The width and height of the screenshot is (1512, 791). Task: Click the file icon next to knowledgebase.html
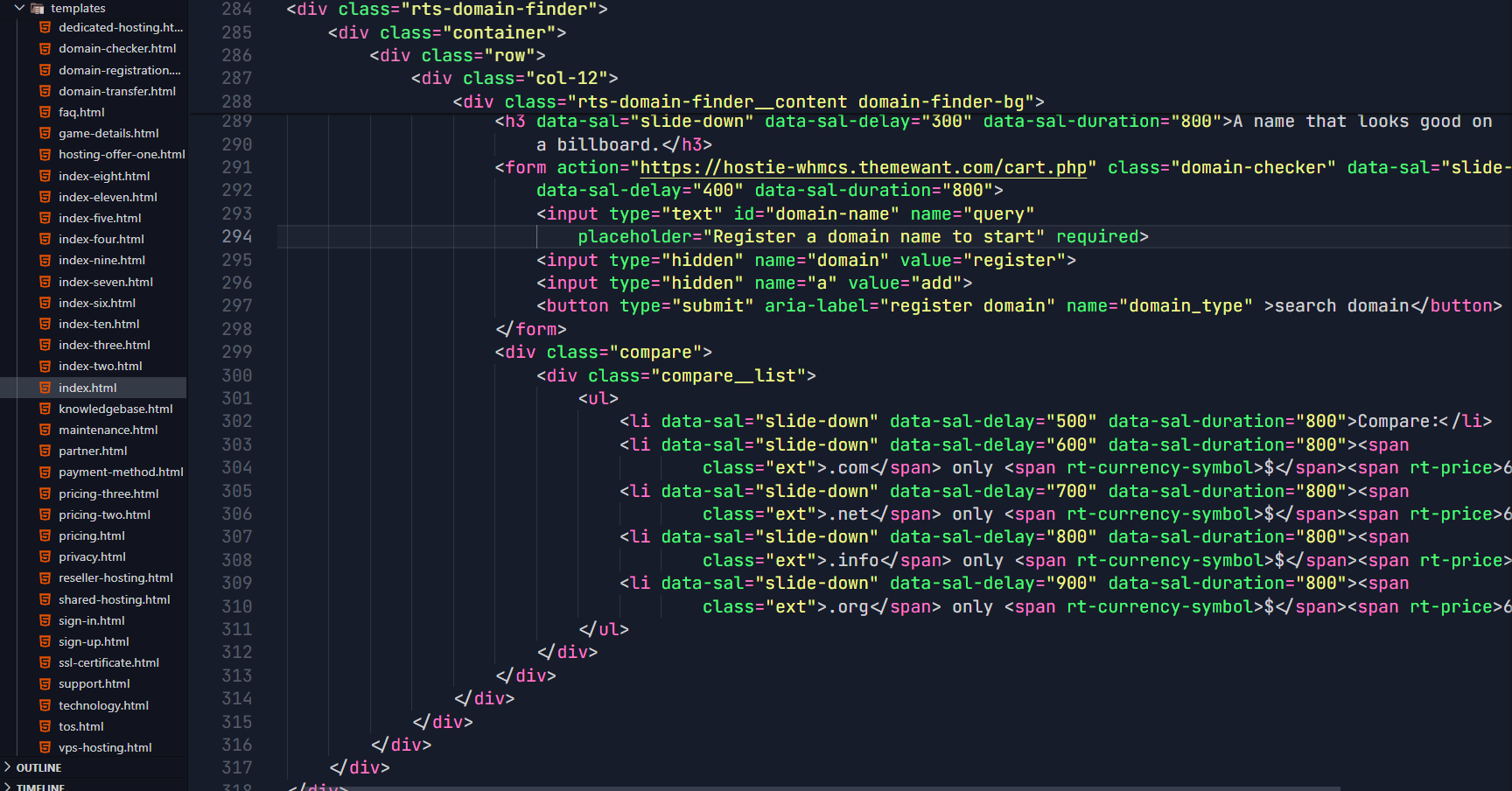pos(45,409)
